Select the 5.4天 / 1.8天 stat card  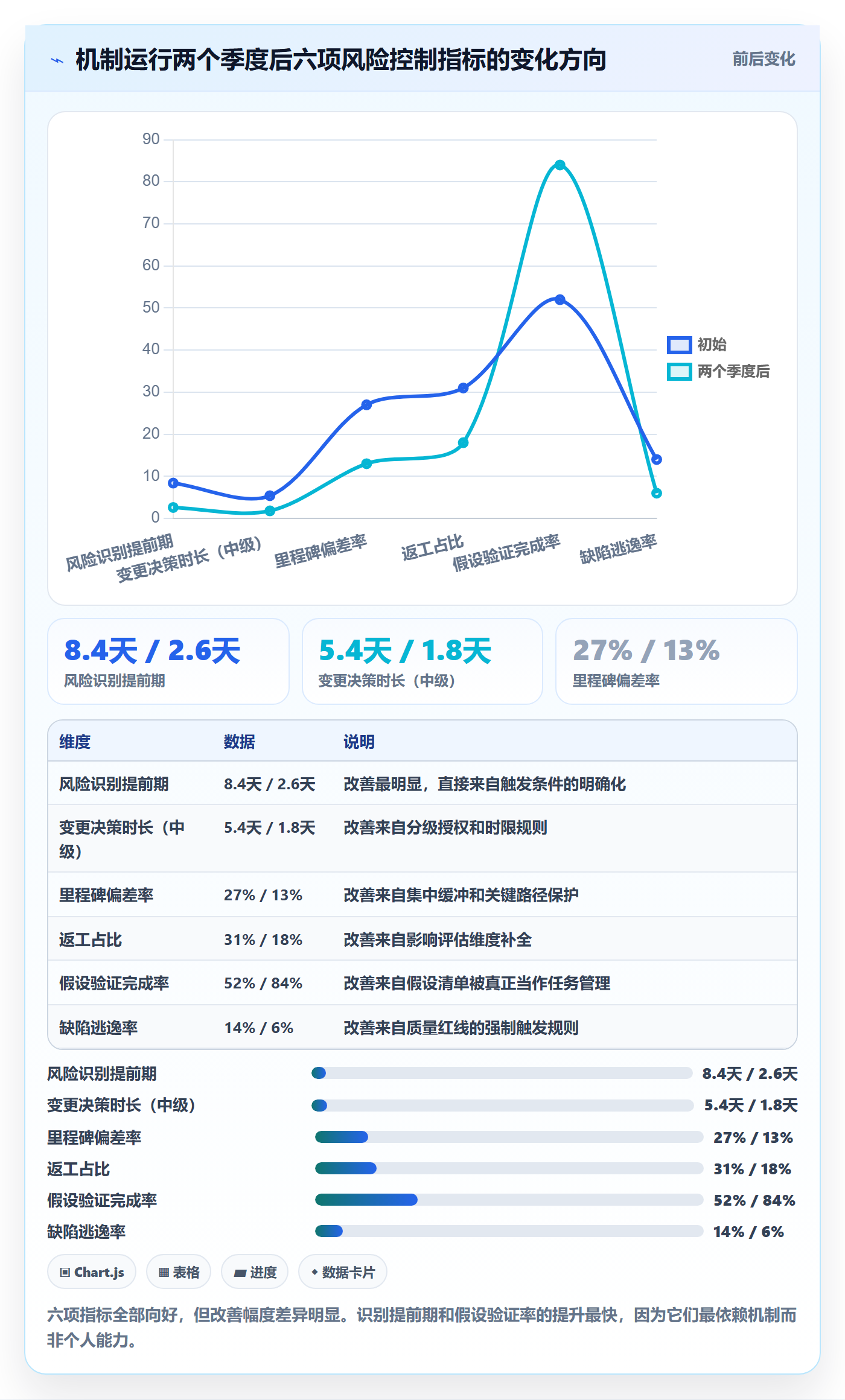coord(422,661)
